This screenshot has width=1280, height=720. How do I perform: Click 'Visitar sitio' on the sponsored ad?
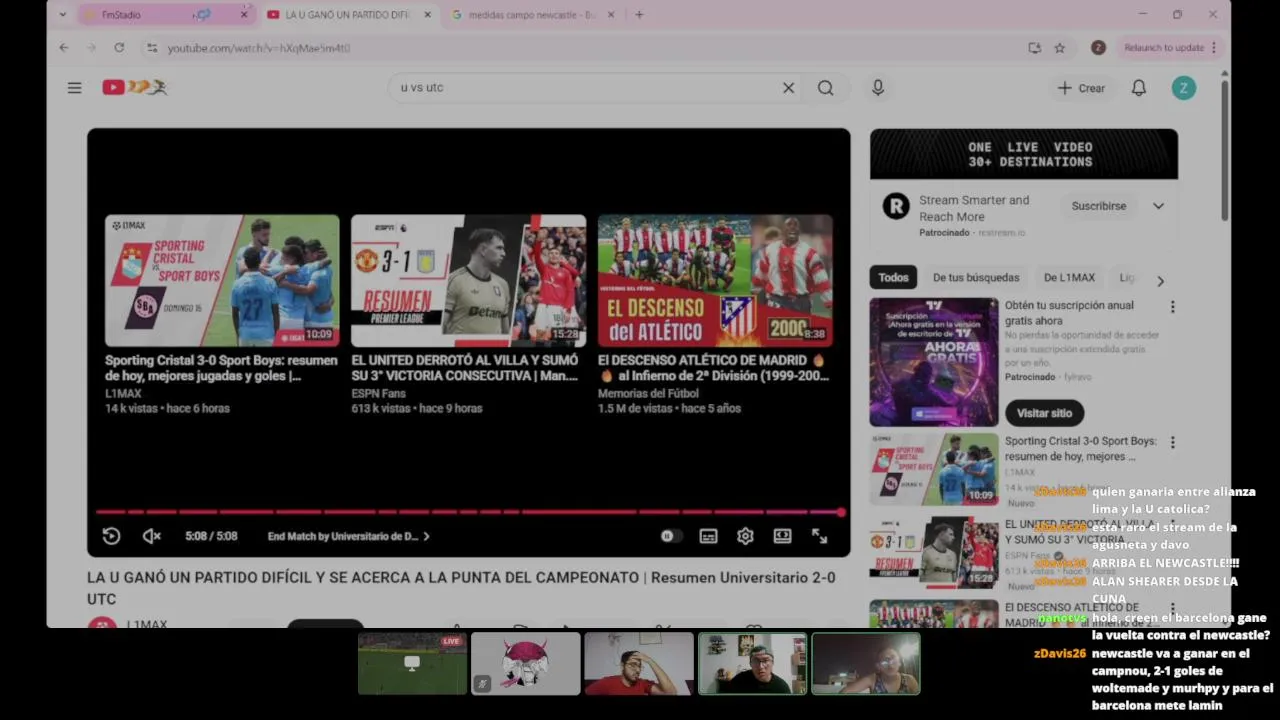click(1044, 413)
